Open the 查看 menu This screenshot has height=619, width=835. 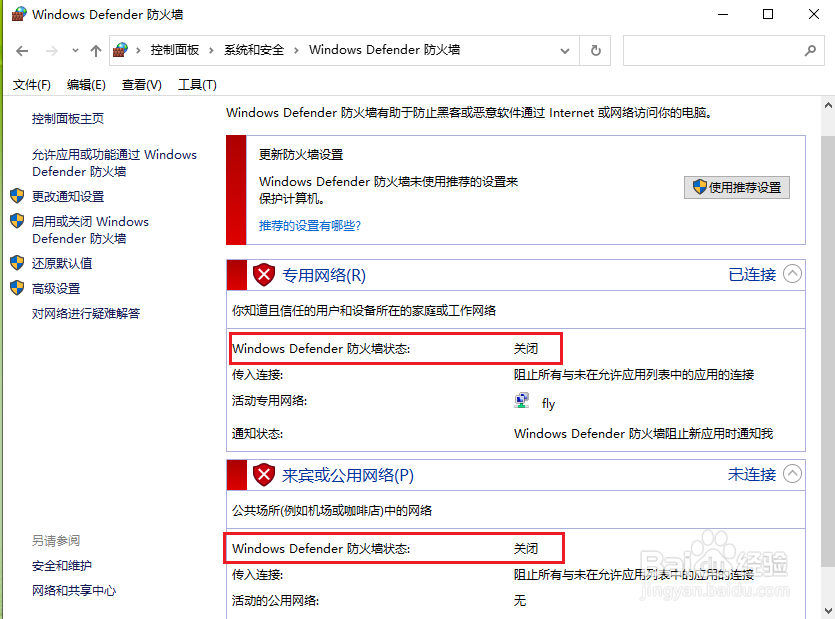[x=141, y=84]
